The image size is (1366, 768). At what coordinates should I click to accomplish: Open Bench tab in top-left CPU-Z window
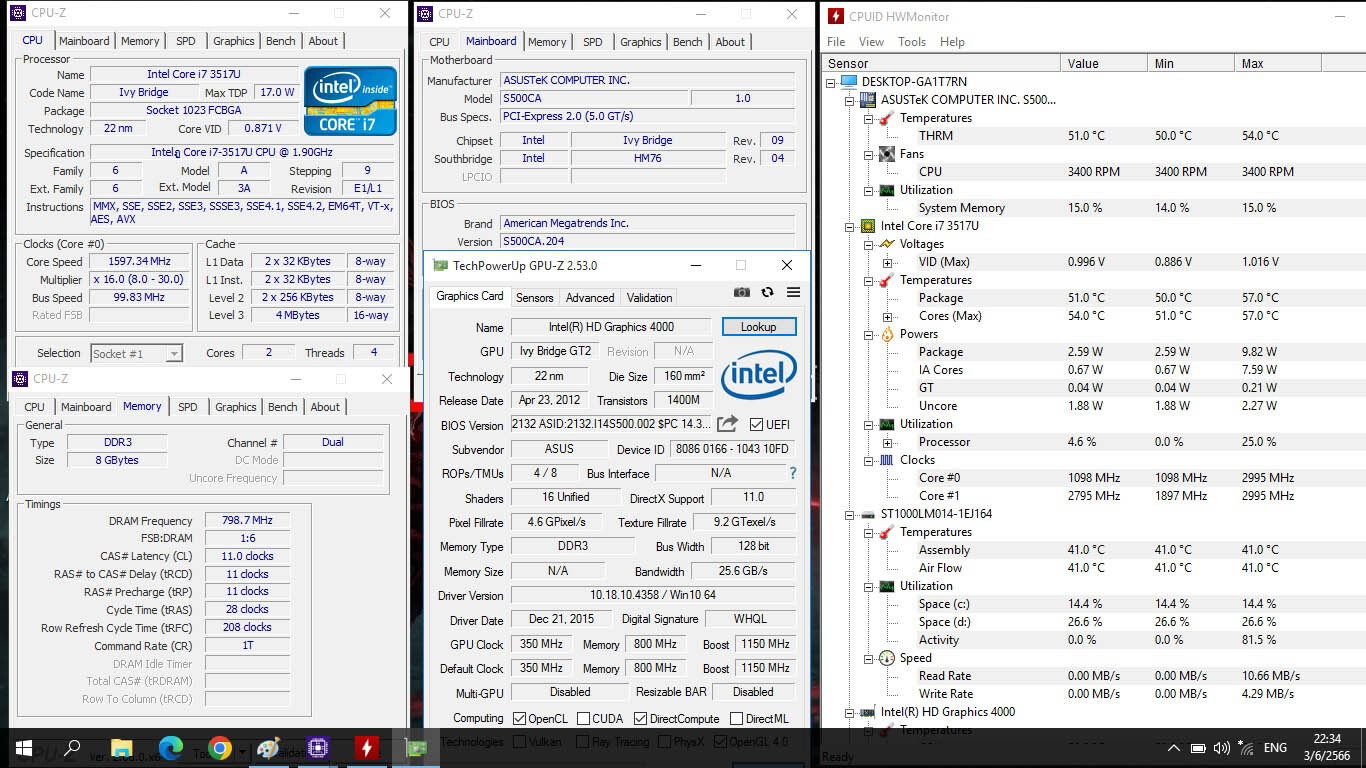(x=281, y=41)
